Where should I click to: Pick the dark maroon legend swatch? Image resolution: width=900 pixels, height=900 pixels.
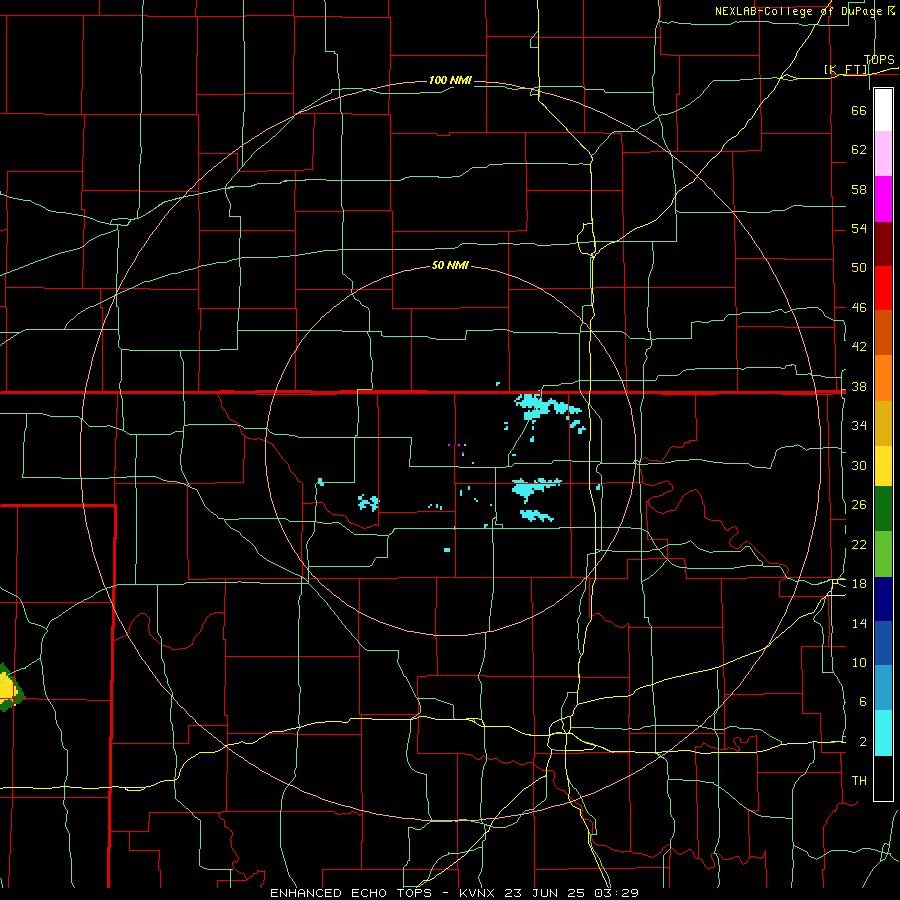coord(883,244)
